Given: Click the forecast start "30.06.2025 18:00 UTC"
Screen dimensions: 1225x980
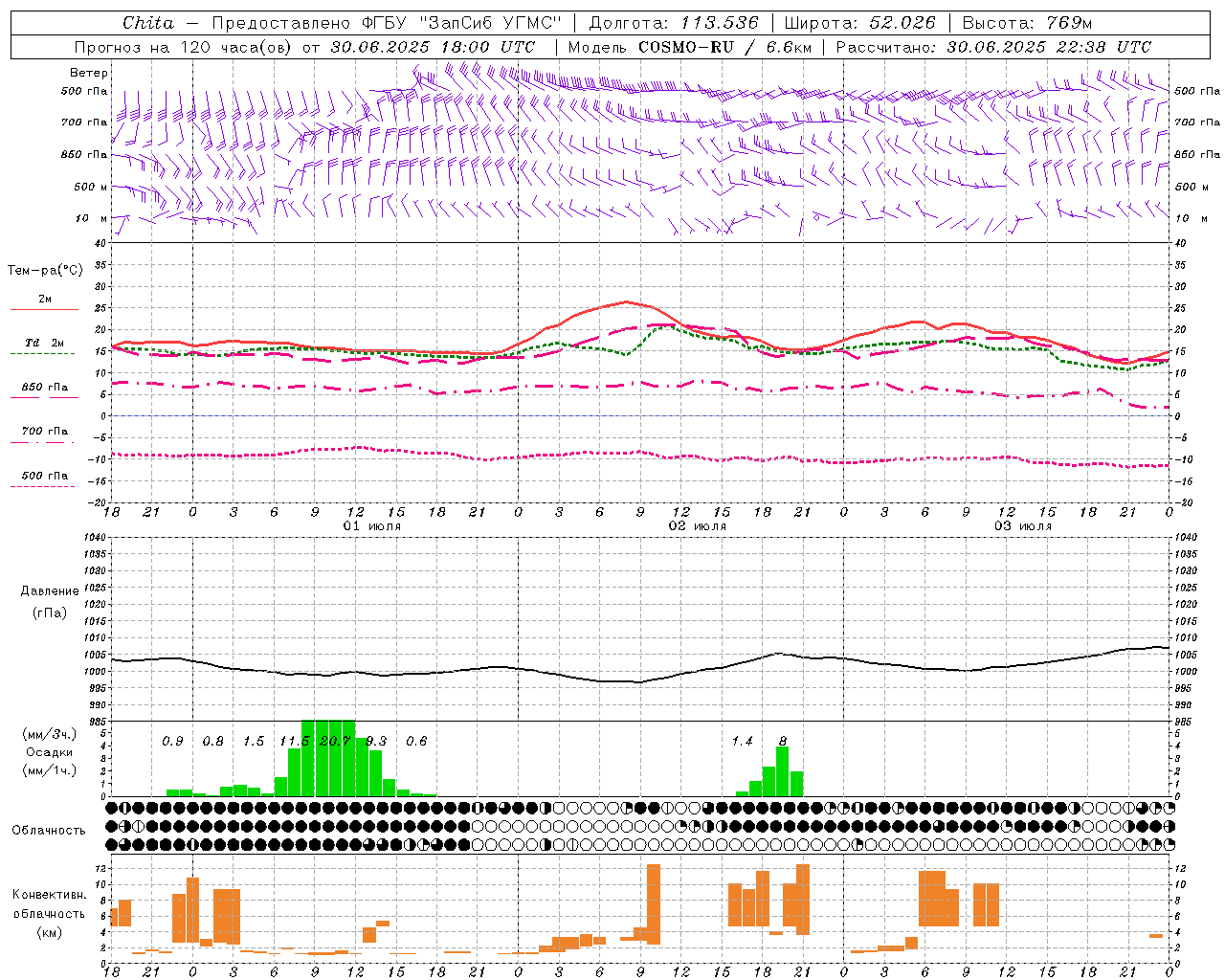Looking at the screenshot, I should tap(433, 47).
